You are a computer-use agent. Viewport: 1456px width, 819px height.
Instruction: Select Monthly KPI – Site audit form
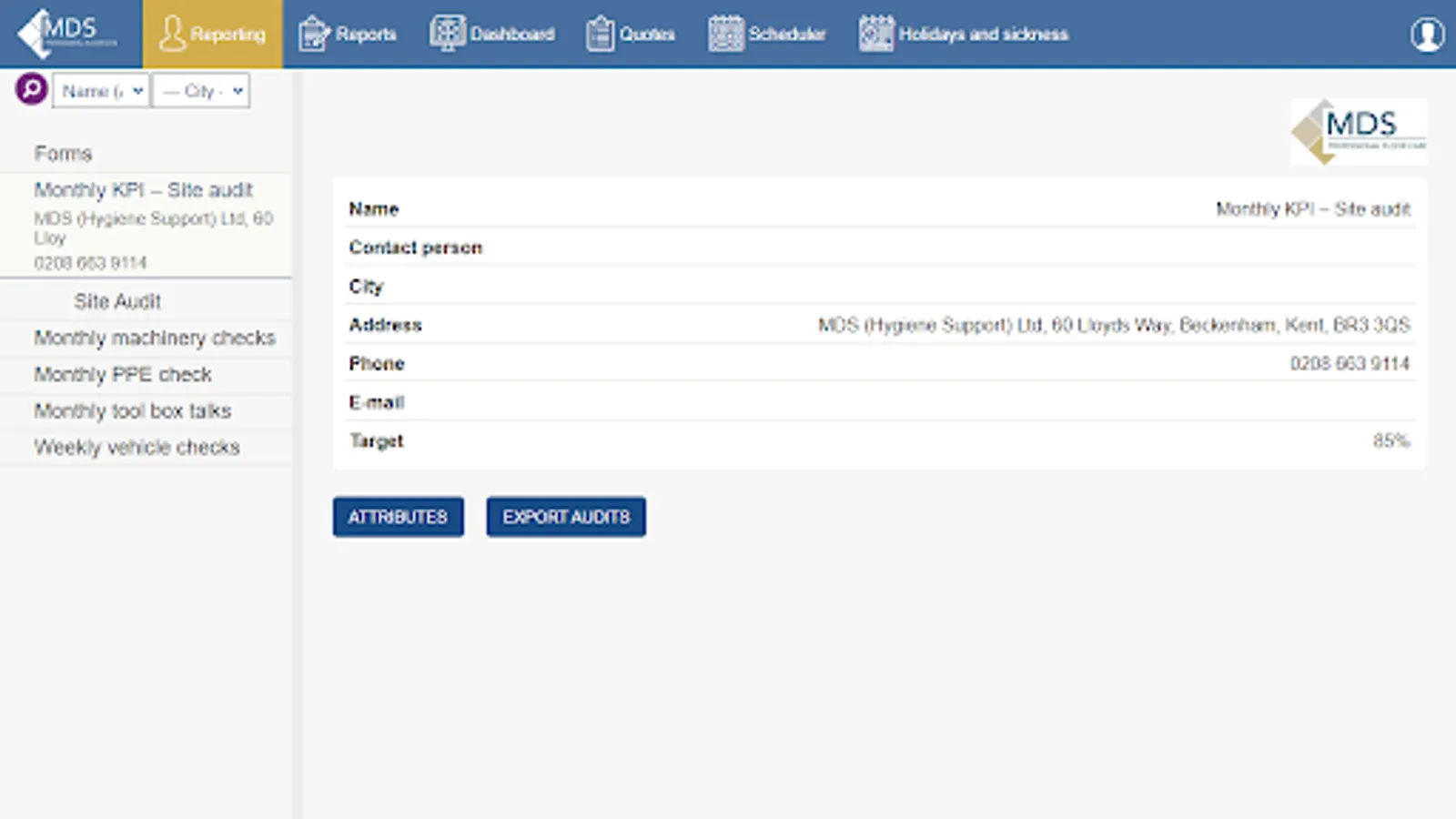[x=146, y=226]
